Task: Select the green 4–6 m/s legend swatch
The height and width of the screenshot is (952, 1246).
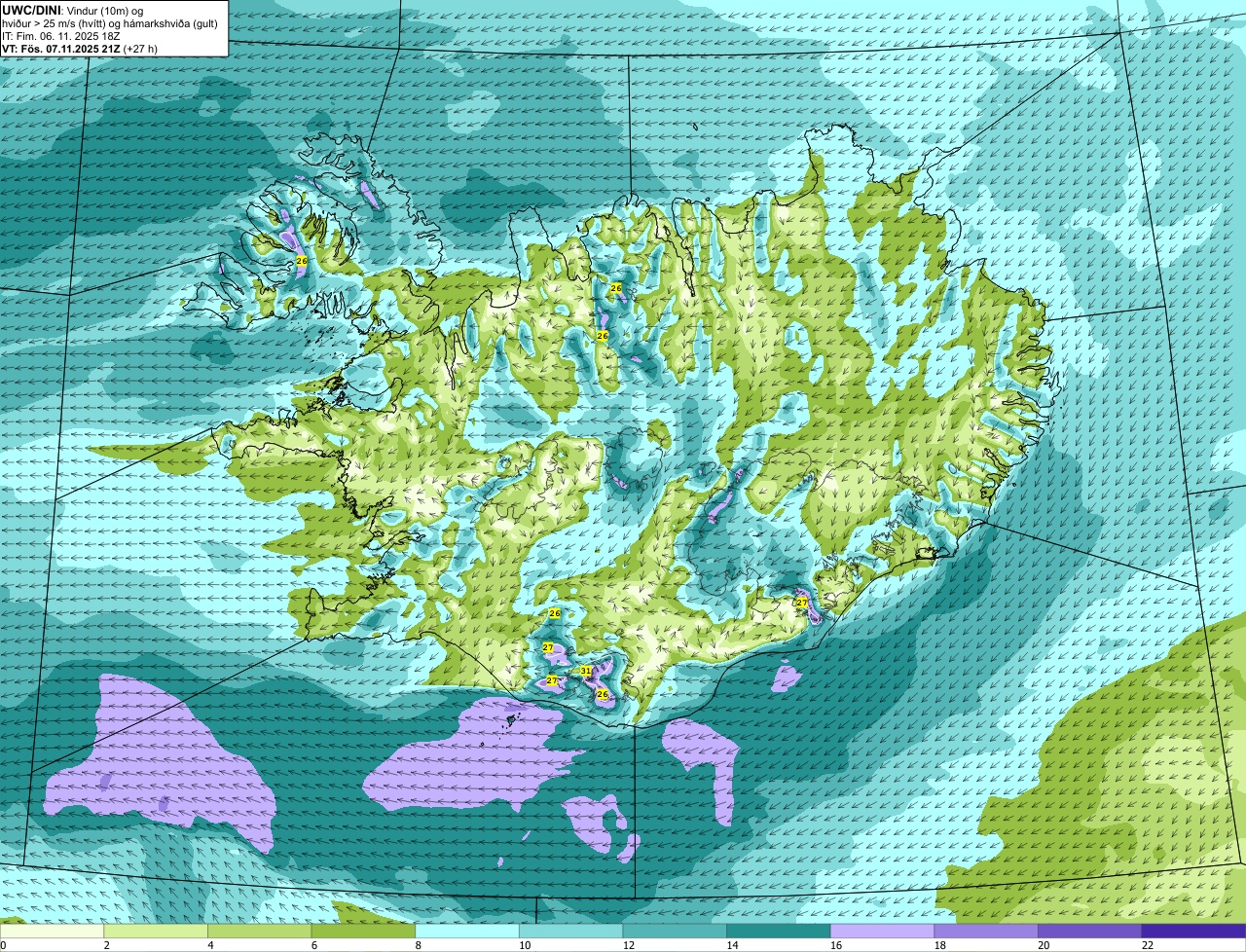Action: click(259, 931)
